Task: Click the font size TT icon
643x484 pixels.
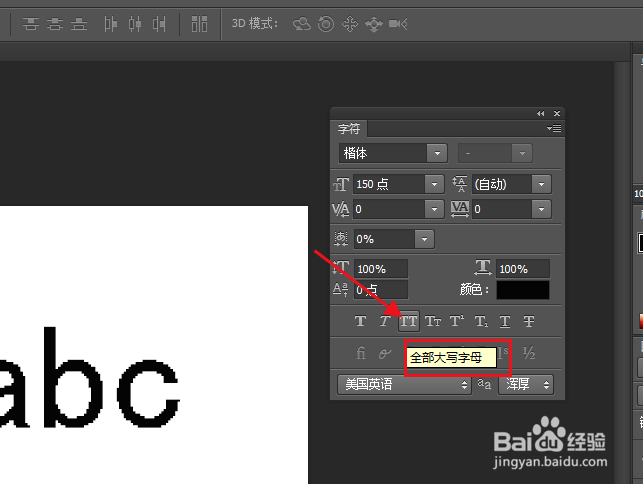Action: 341,185
